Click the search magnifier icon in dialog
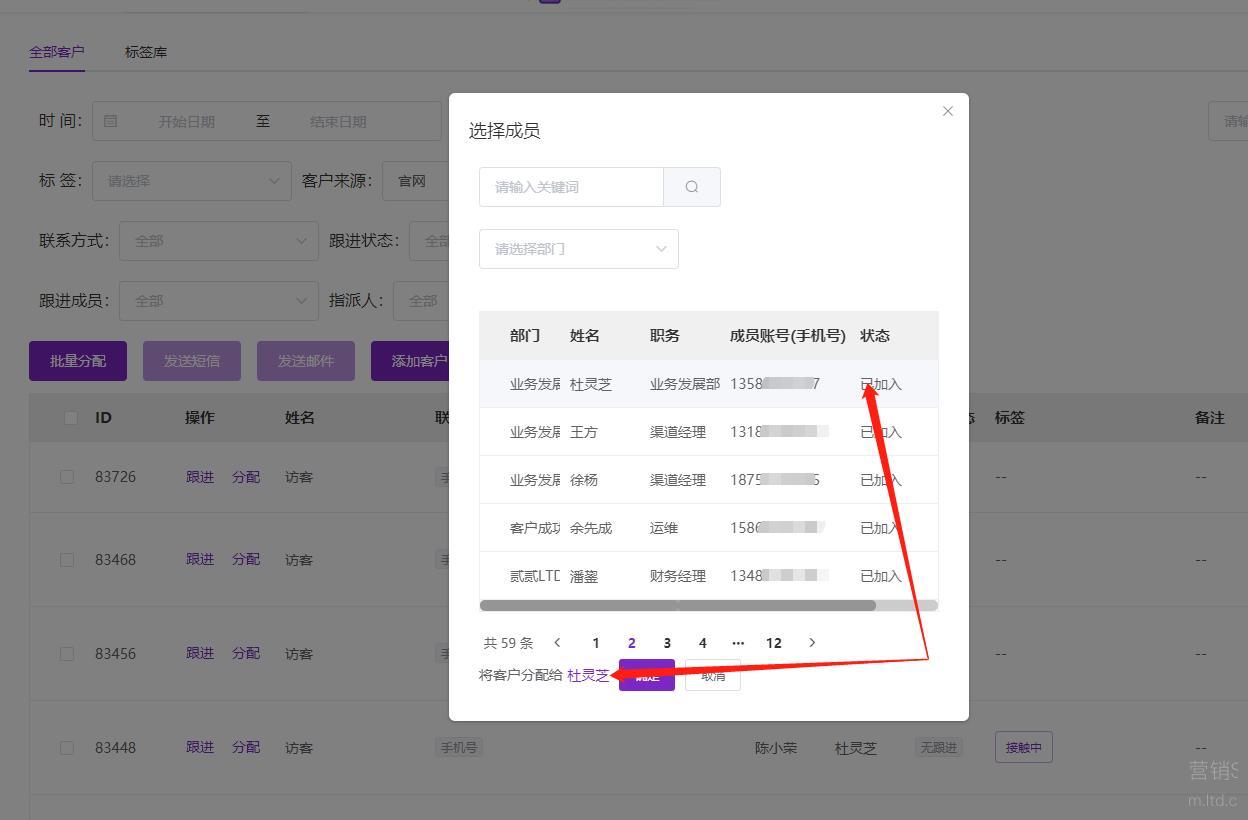Screen dimensions: 1248x820 click(692, 187)
